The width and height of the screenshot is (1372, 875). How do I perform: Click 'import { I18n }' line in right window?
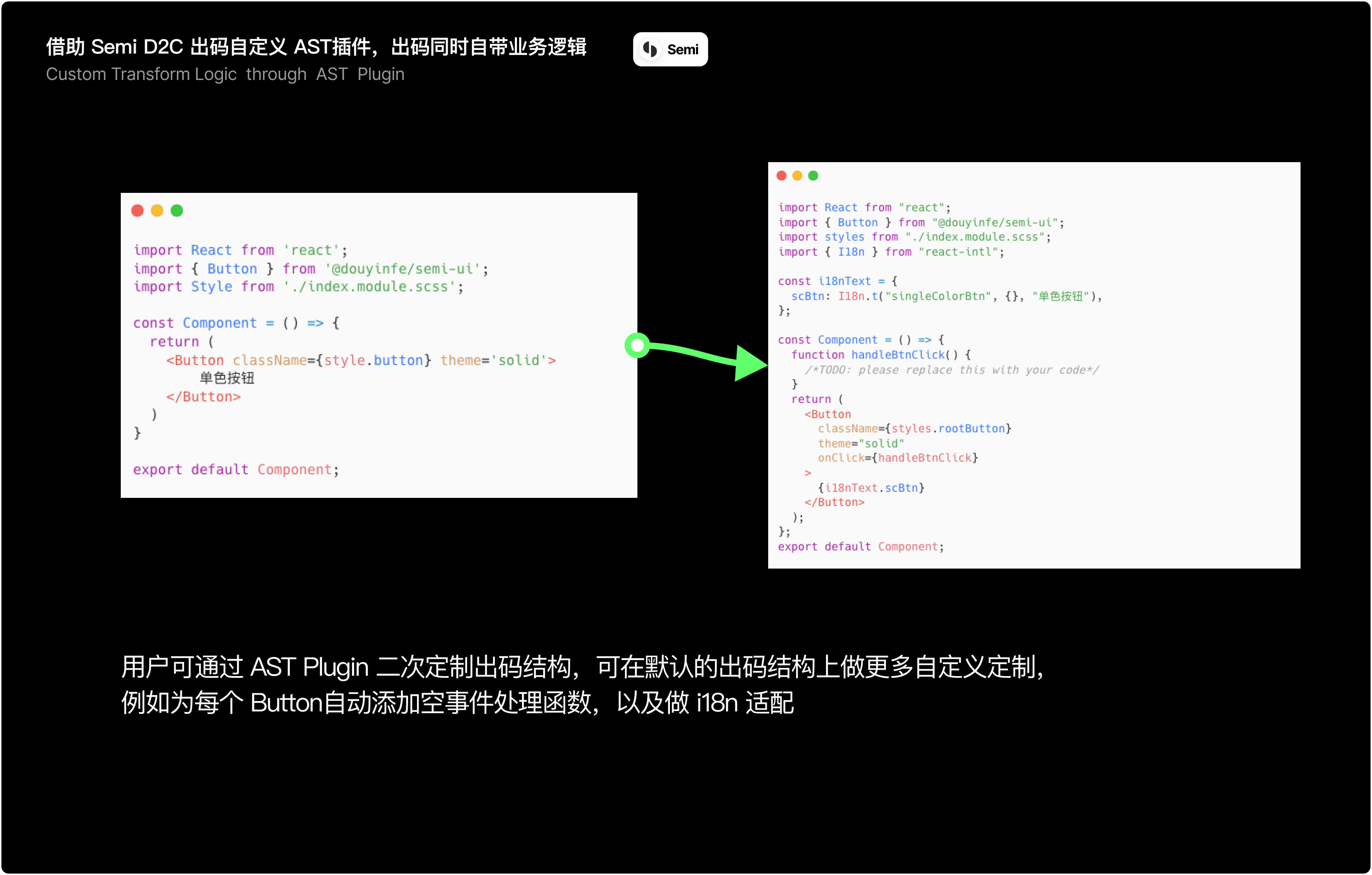[x=890, y=252]
